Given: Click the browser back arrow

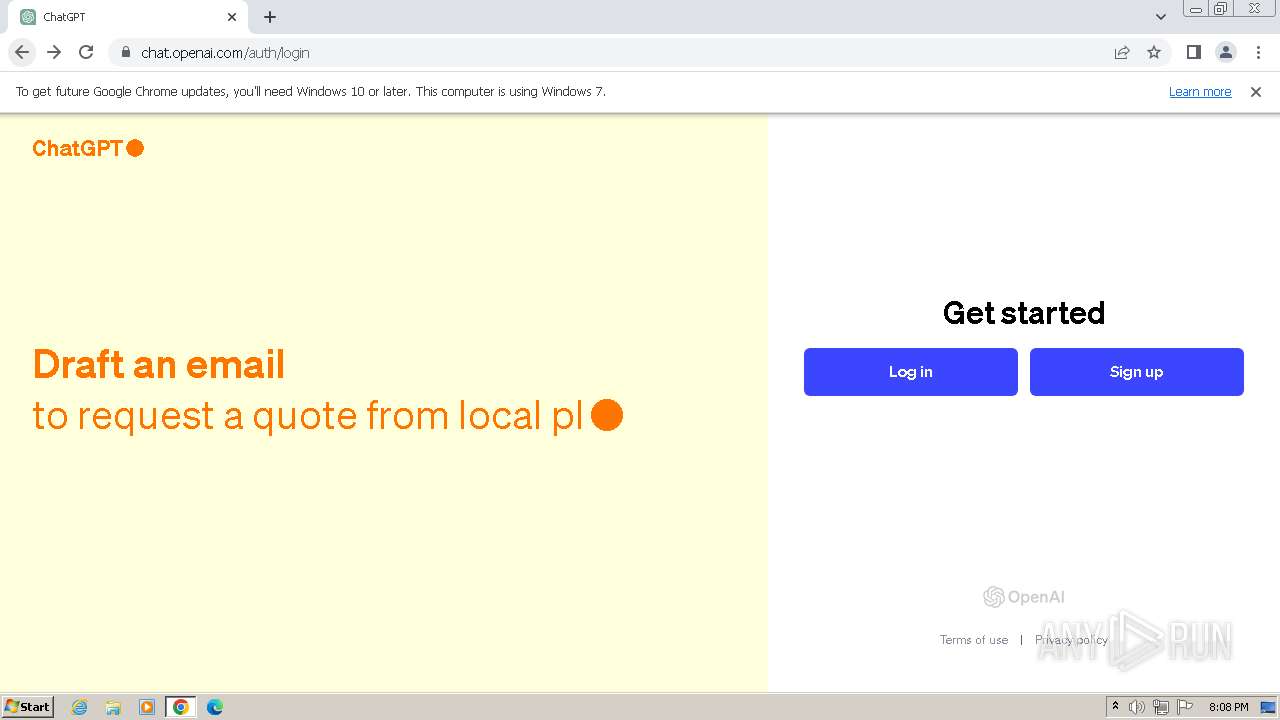Looking at the screenshot, I should point(22,52).
